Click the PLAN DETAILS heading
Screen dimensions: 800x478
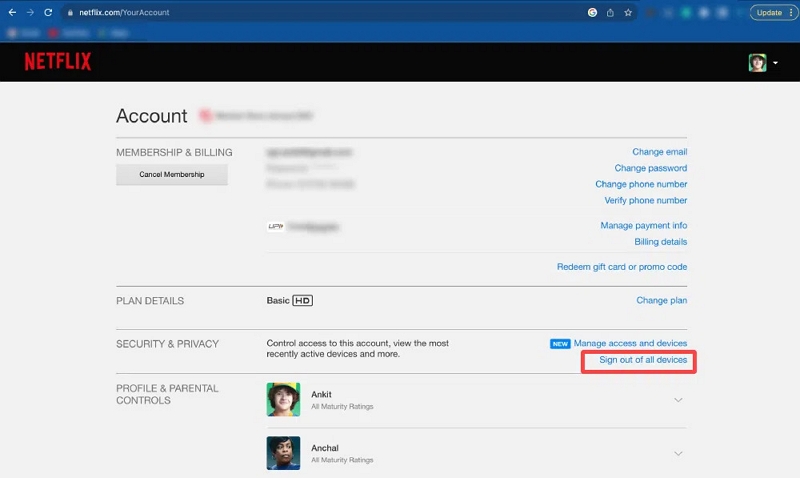pos(150,301)
